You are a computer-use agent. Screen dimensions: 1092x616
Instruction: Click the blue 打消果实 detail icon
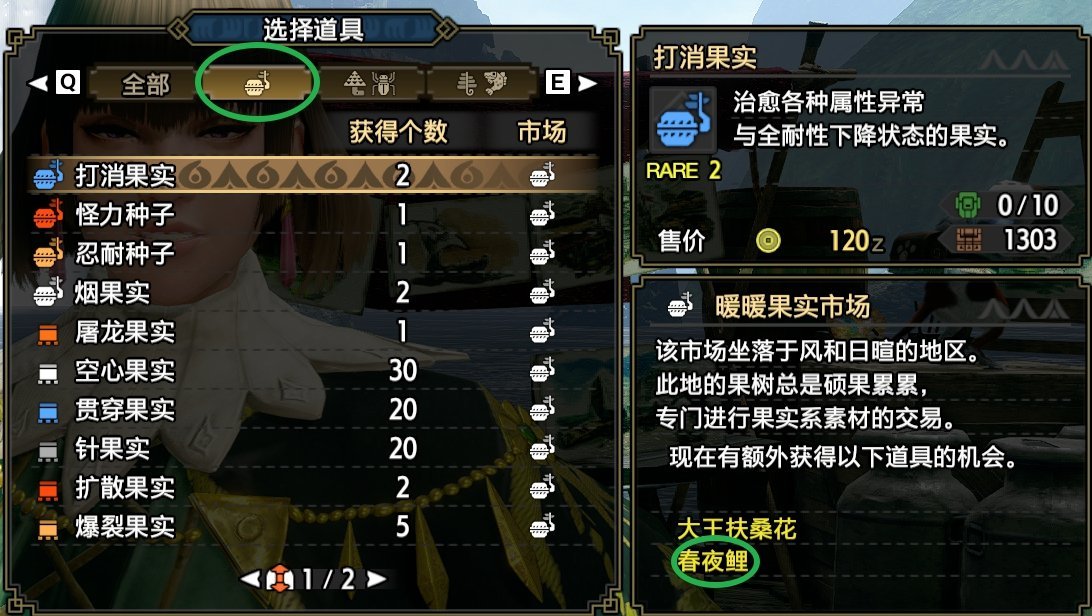coord(682,120)
